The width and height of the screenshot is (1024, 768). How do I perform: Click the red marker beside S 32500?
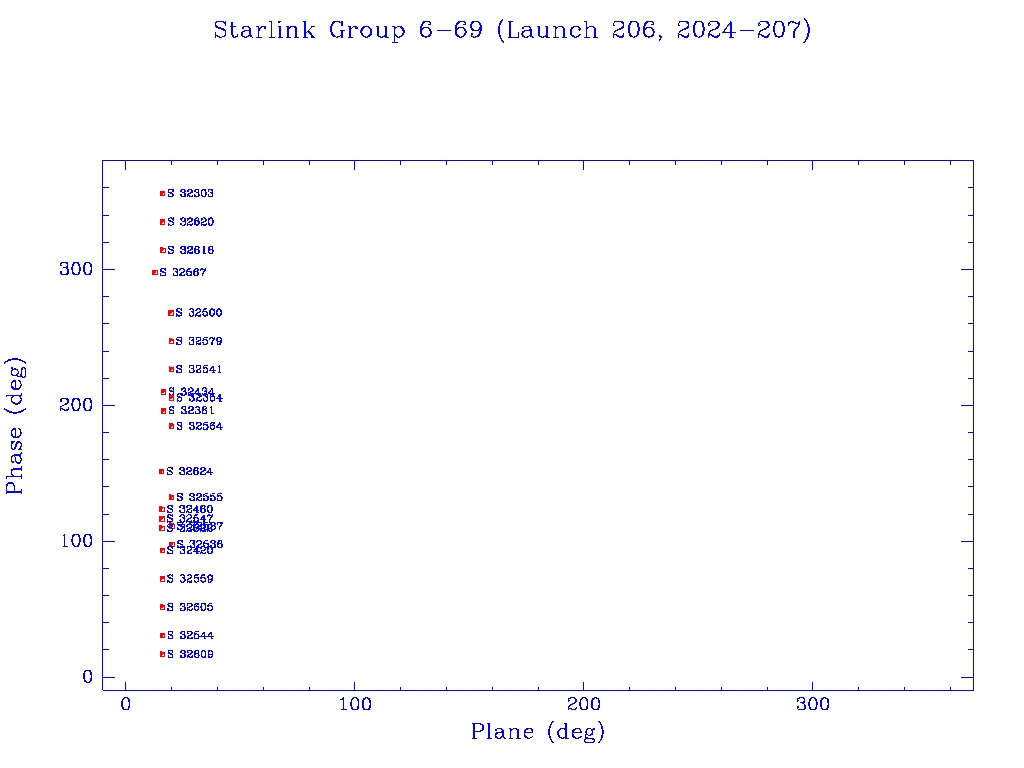[171, 313]
